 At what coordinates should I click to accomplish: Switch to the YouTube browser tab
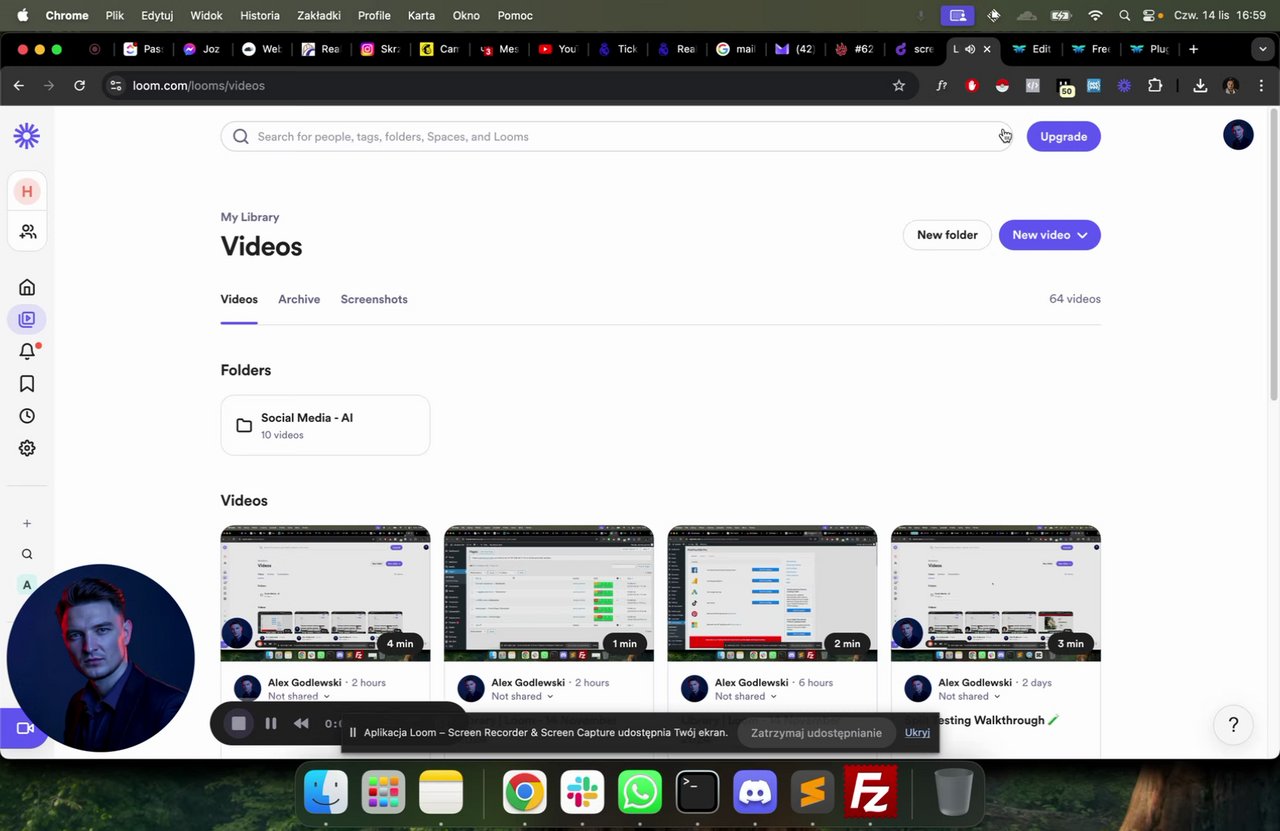(558, 49)
